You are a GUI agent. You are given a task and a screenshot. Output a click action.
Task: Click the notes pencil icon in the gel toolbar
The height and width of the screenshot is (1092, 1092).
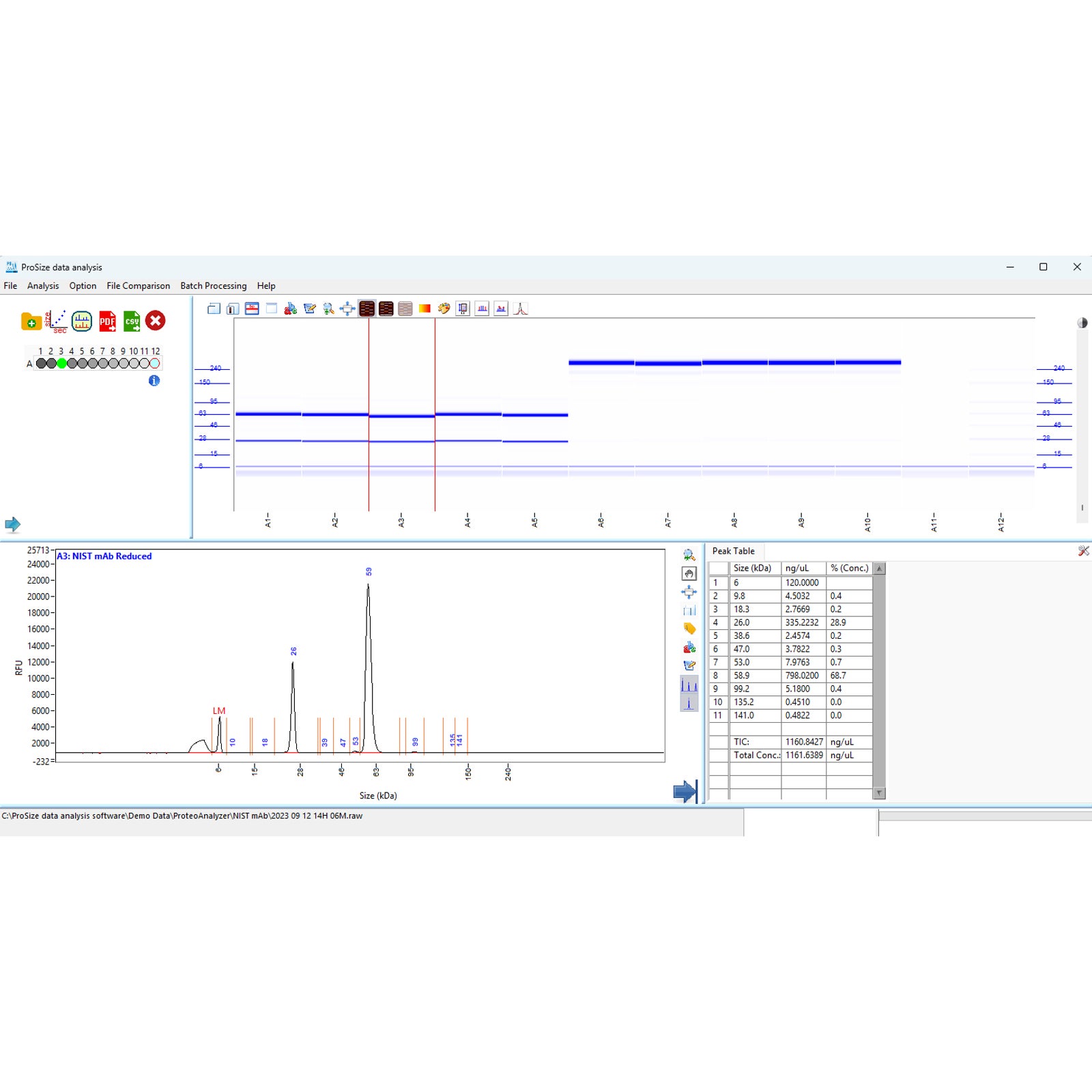309,309
